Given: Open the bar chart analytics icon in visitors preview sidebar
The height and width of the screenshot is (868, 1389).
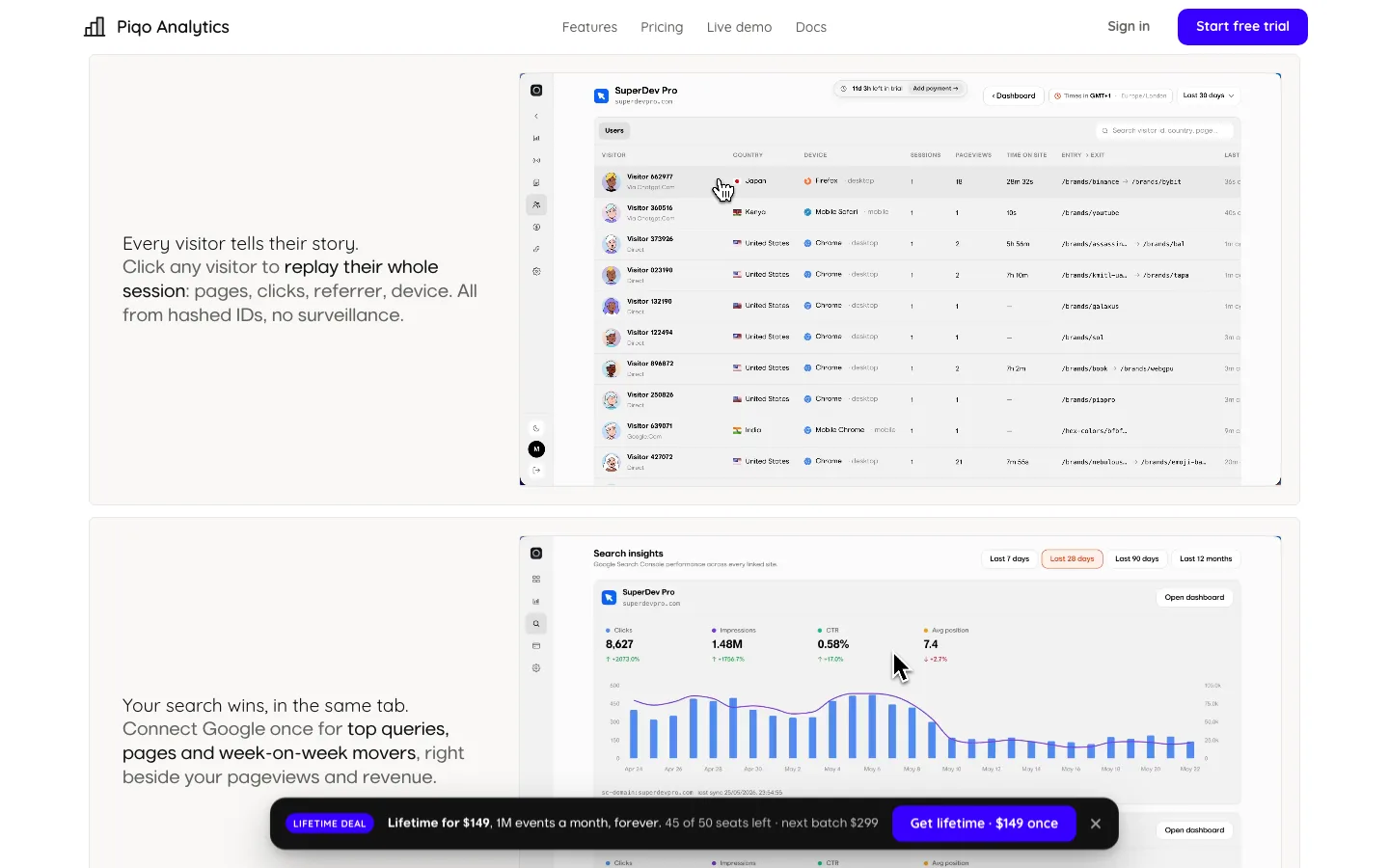Looking at the screenshot, I should click(x=536, y=138).
